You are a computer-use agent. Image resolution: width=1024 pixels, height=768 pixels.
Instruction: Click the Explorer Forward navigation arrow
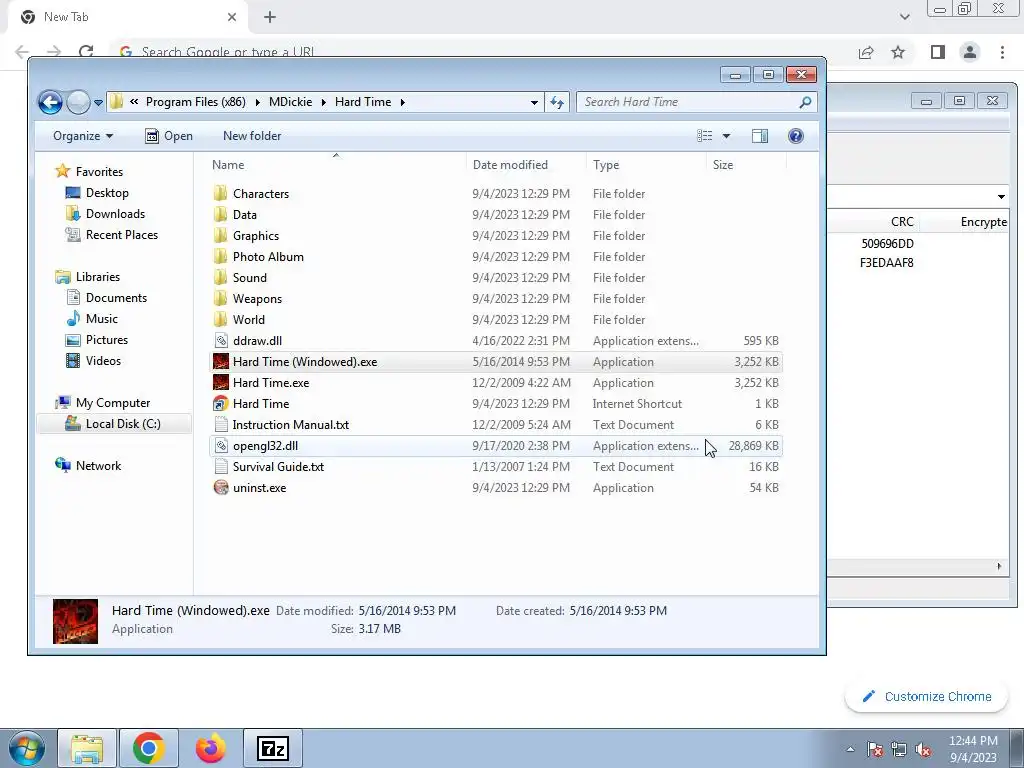coord(78,102)
